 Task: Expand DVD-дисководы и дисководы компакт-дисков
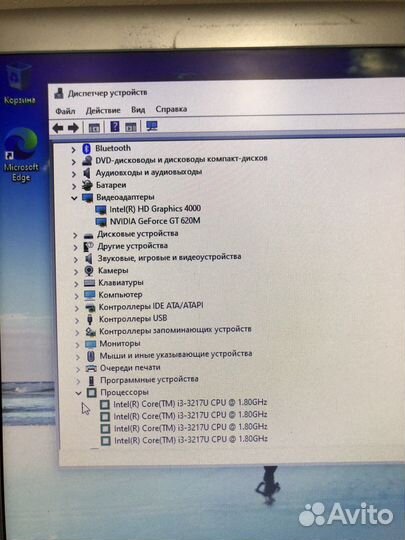click(74, 162)
